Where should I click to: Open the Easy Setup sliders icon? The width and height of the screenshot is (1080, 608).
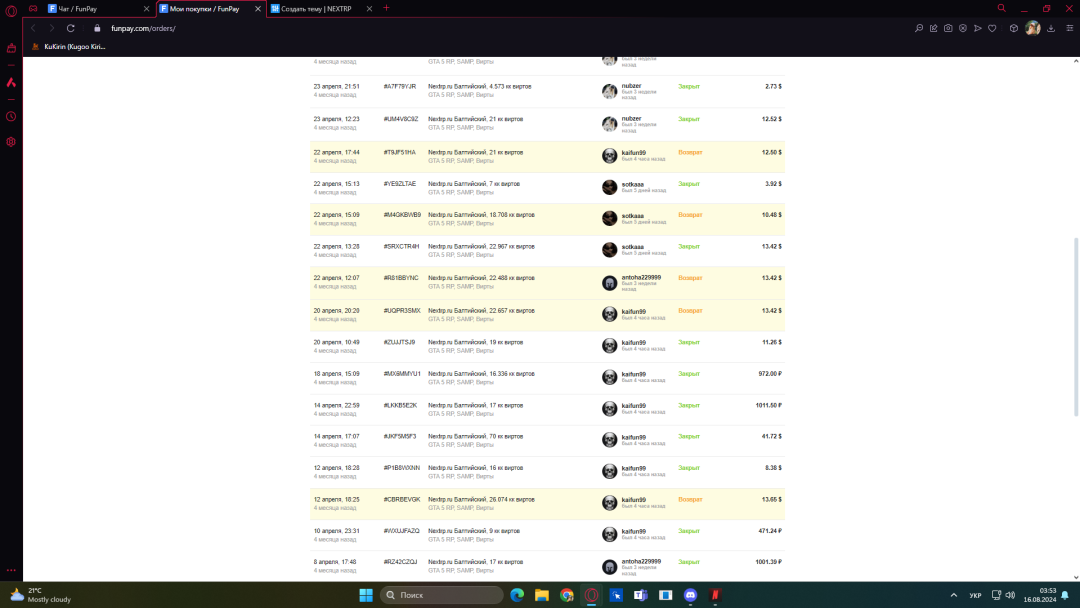[1070, 28]
